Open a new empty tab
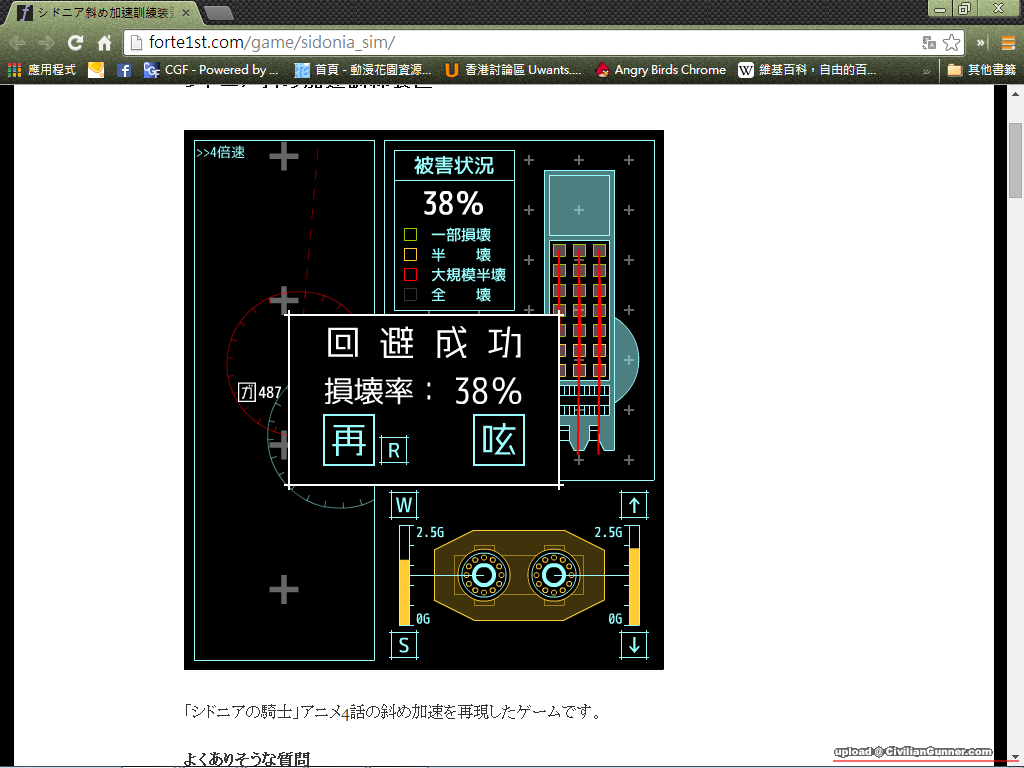Screen dimensions: 1024x768 [x=218, y=13]
